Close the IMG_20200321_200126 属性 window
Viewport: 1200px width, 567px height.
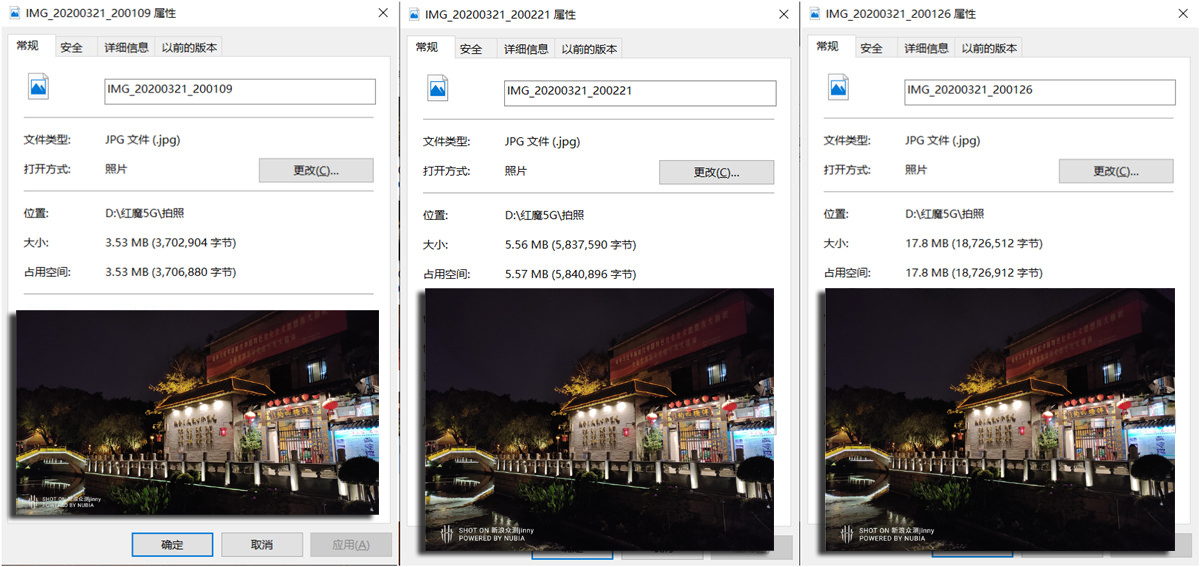tap(1183, 14)
